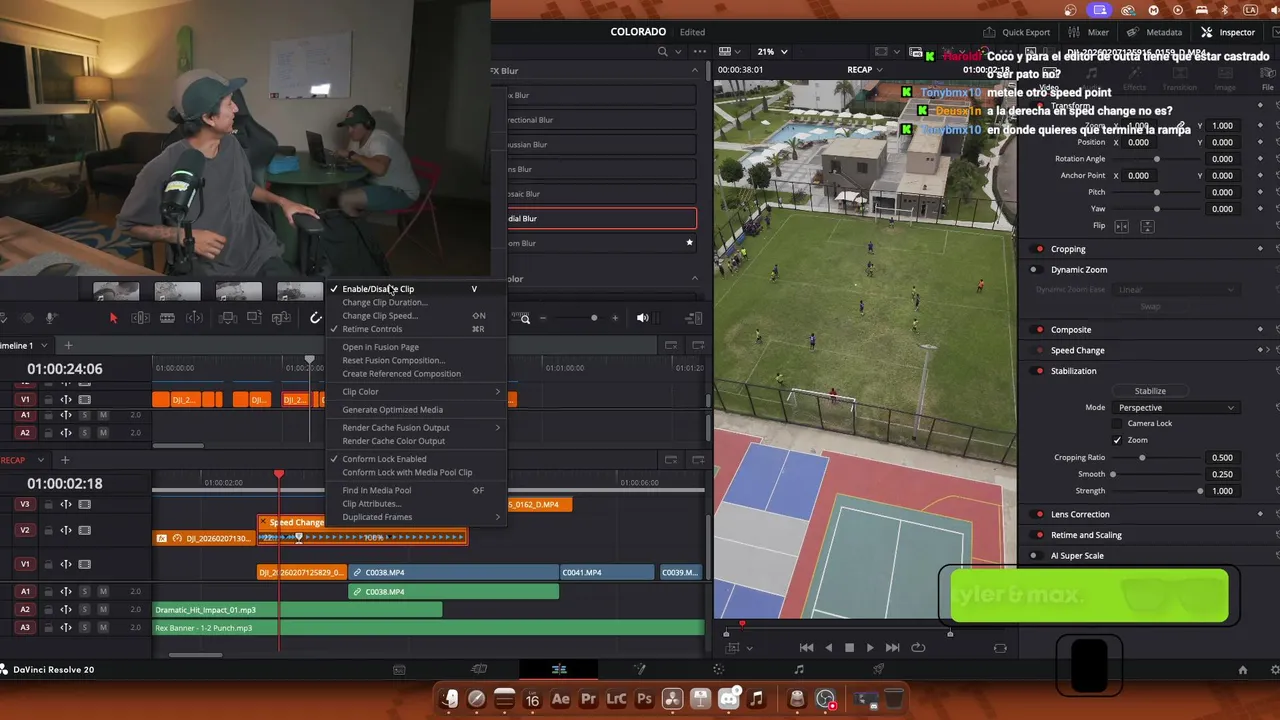
Task: Select Dramatic_Hit_Impact_01.mp3 audio clip
Action: pyautogui.click(x=297, y=610)
